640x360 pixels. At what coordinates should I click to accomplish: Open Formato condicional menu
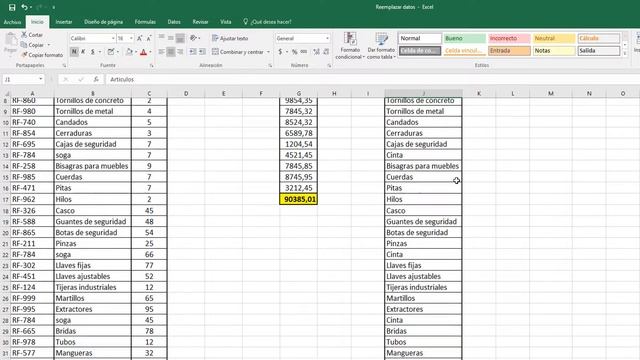pyautogui.click(x=350, y=46)
